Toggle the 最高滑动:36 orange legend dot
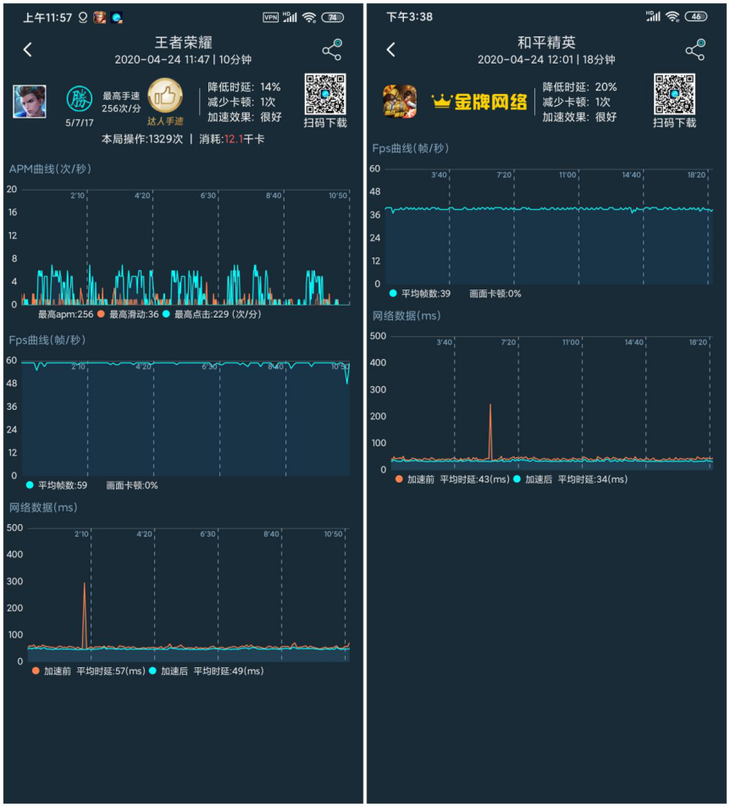This screenshot has height=807, width=730. pyautogui.click(x=101, y=315)
